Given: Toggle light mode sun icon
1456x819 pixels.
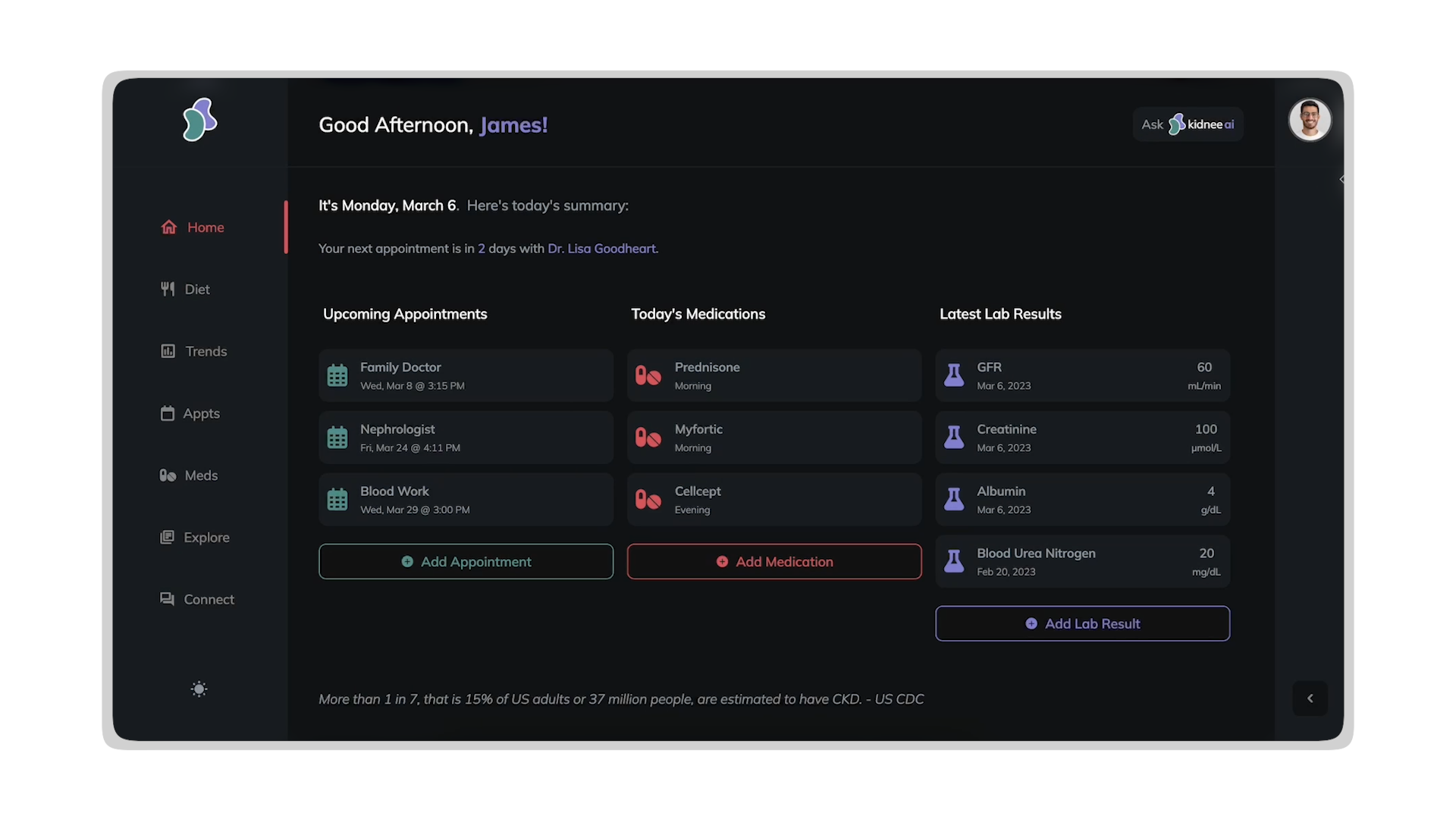Looking at the screenshot, I should 199,689.
